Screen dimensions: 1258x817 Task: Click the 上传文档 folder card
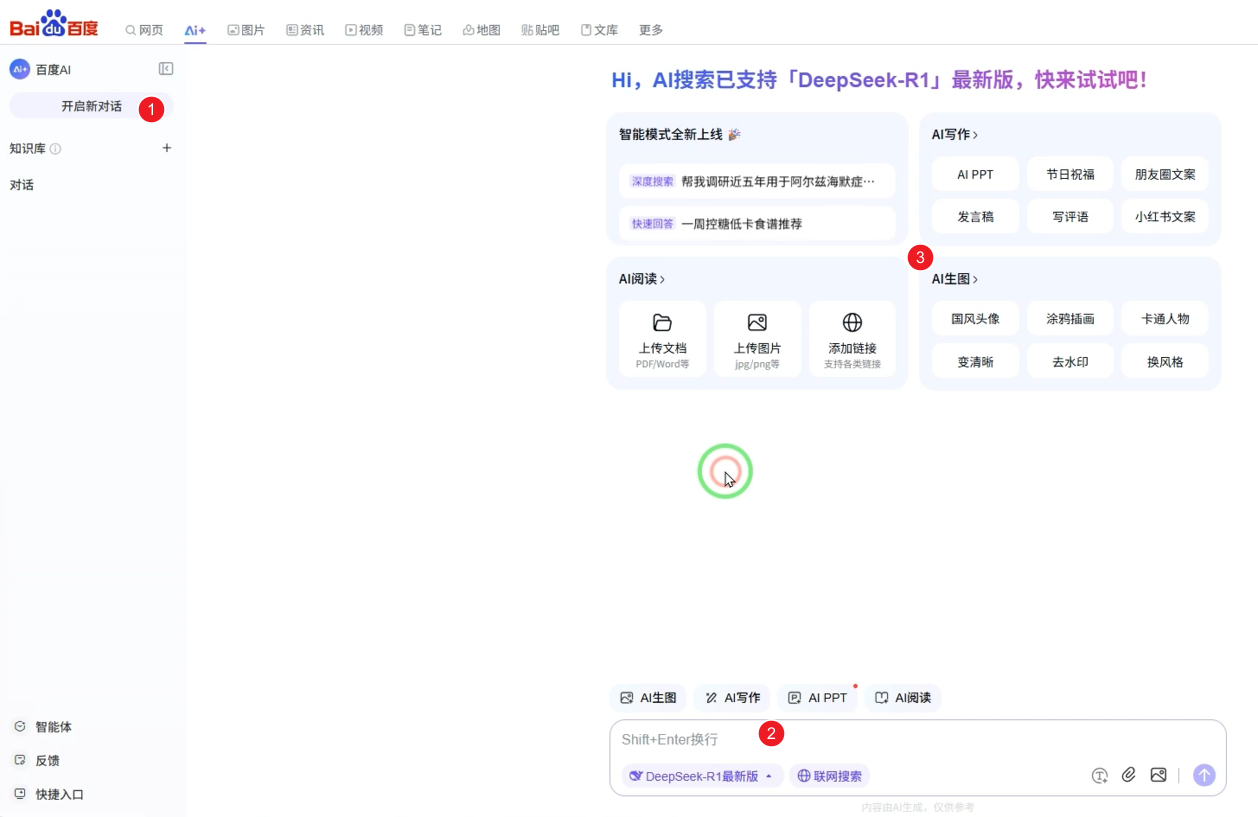(x=662, y=339)
